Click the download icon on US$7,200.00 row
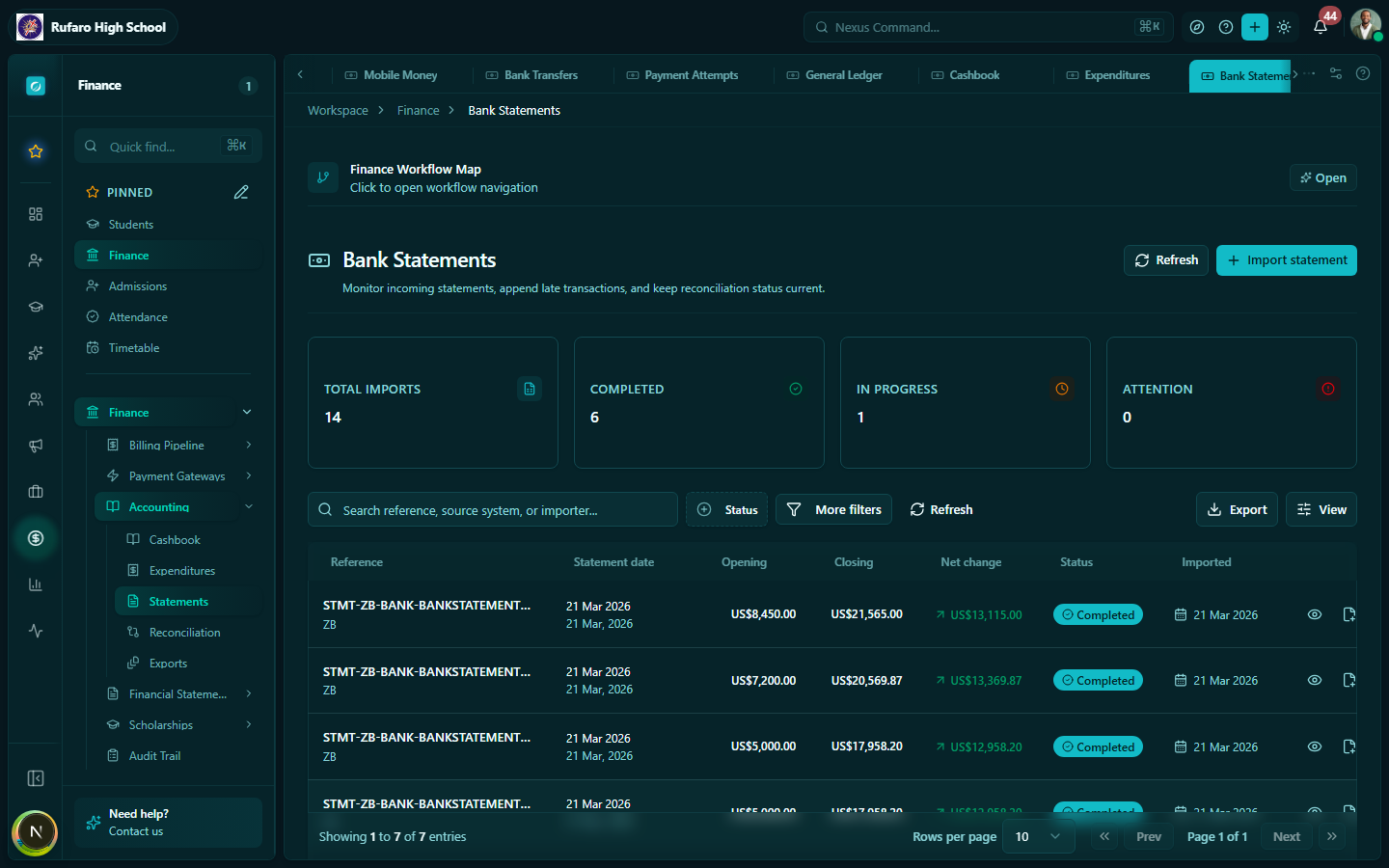The height and width of the screenshot is (868, 1389). [1348, 680]
